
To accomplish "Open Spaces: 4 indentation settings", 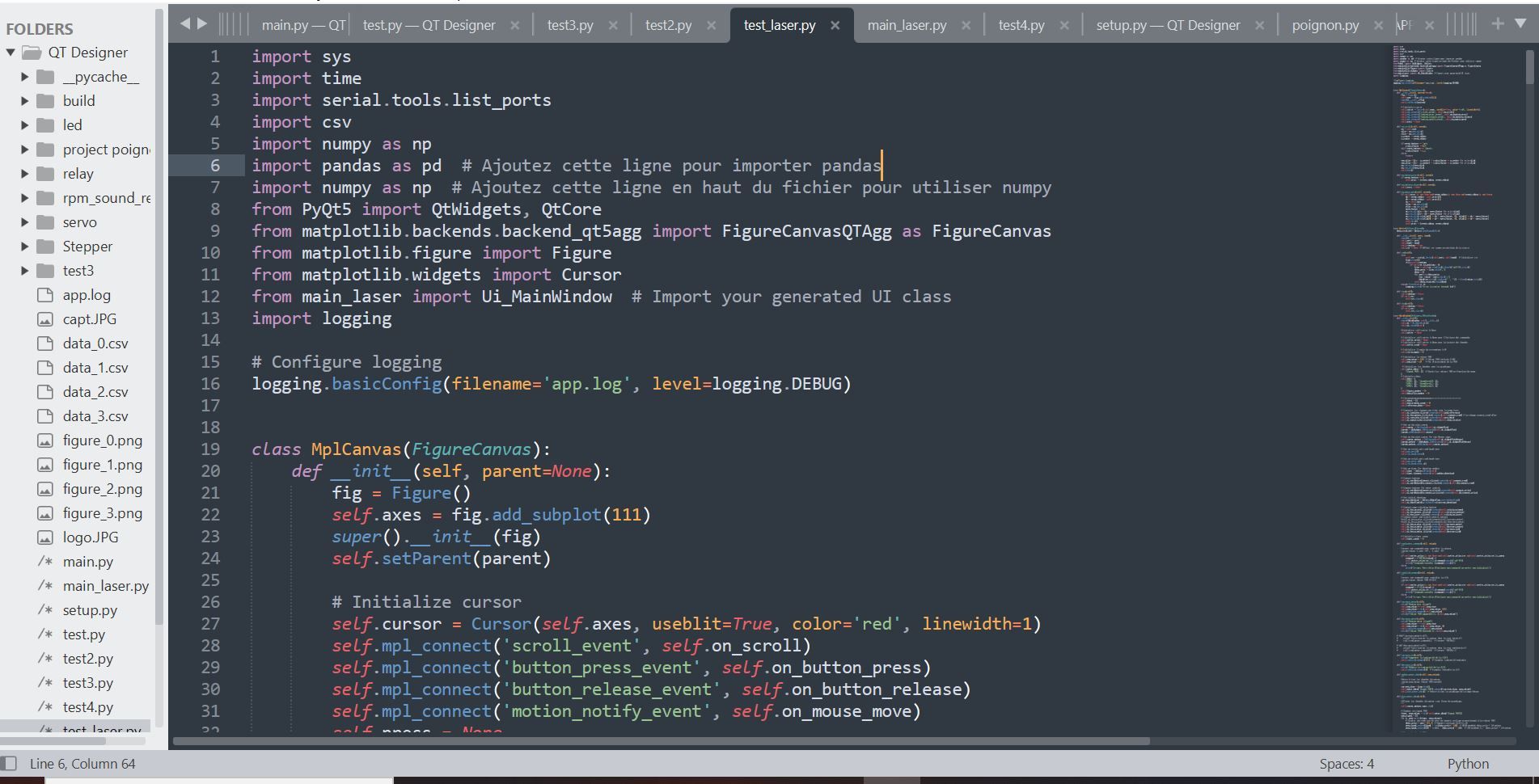I will (1347, 764).
